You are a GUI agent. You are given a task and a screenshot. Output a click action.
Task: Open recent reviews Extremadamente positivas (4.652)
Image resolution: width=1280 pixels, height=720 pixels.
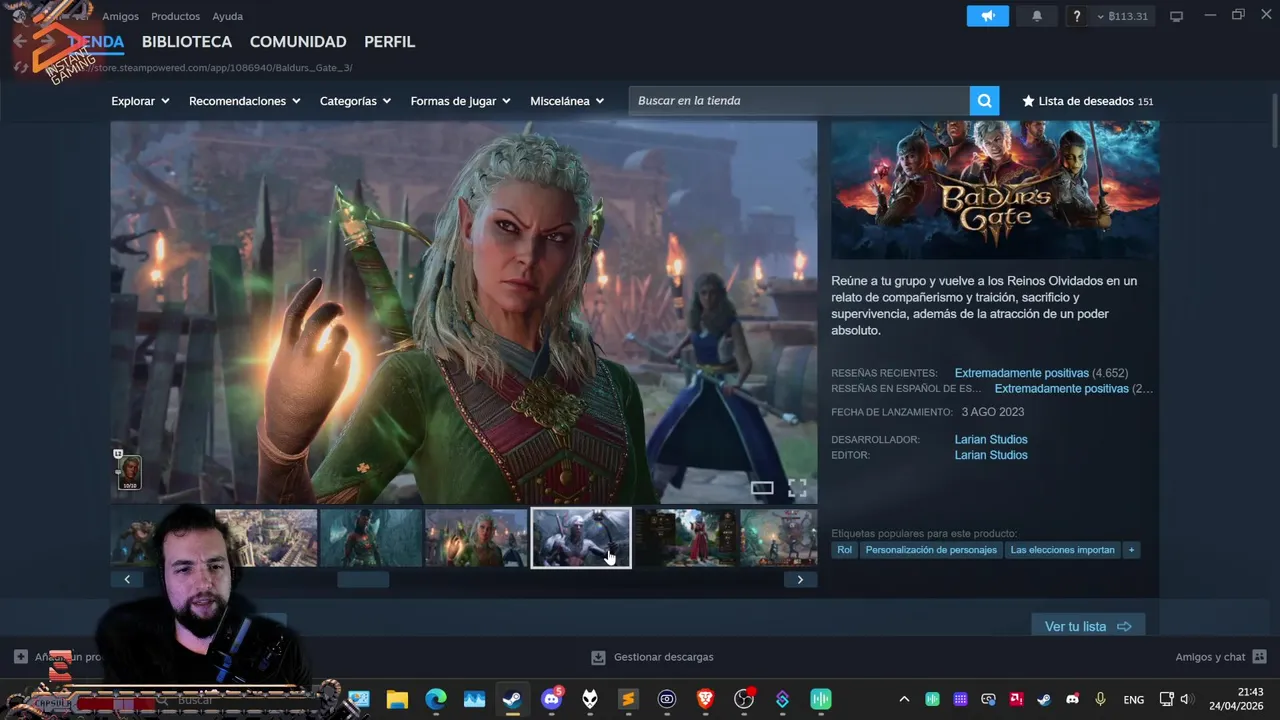(1041, 373)
